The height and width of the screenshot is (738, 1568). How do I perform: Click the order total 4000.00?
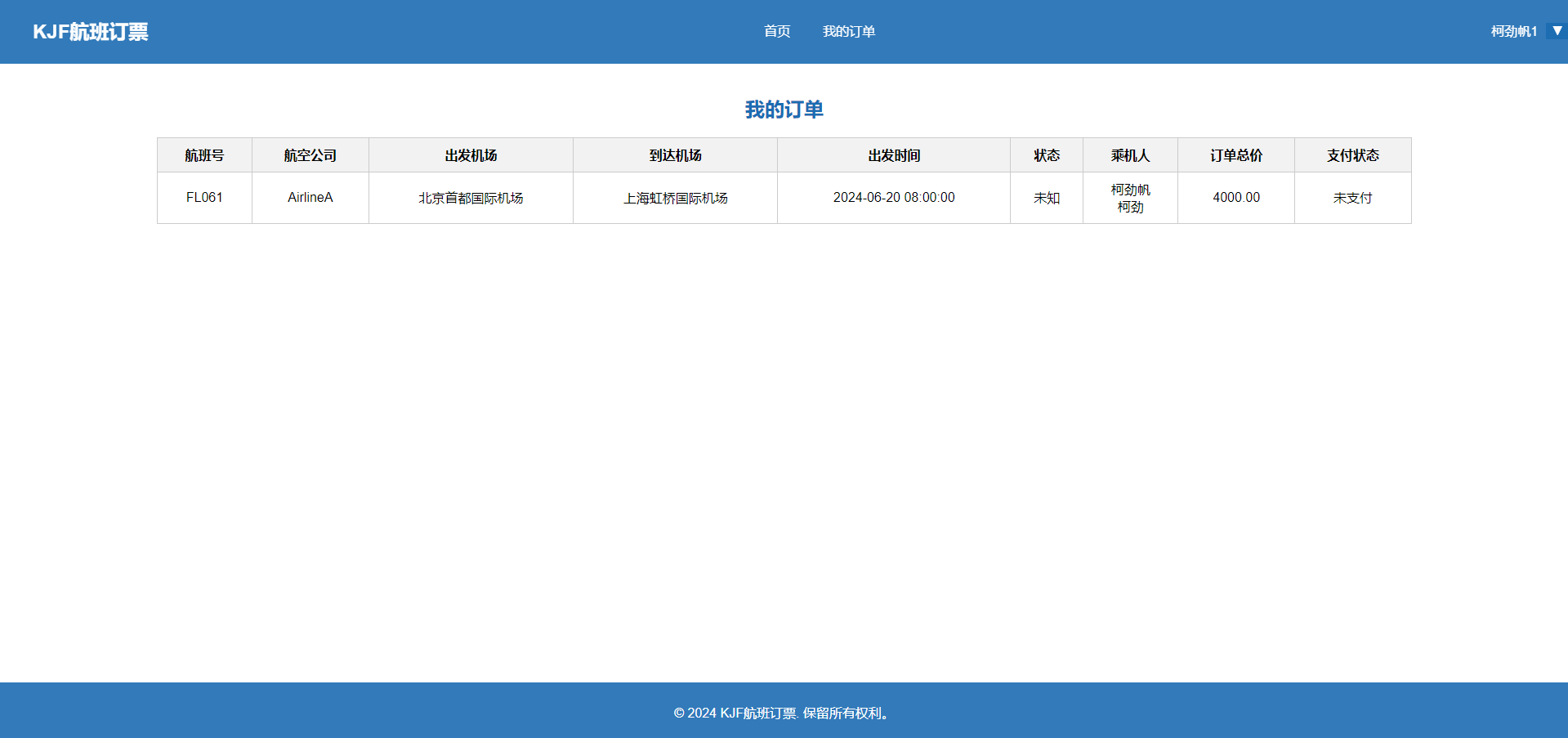[1235, 198]
